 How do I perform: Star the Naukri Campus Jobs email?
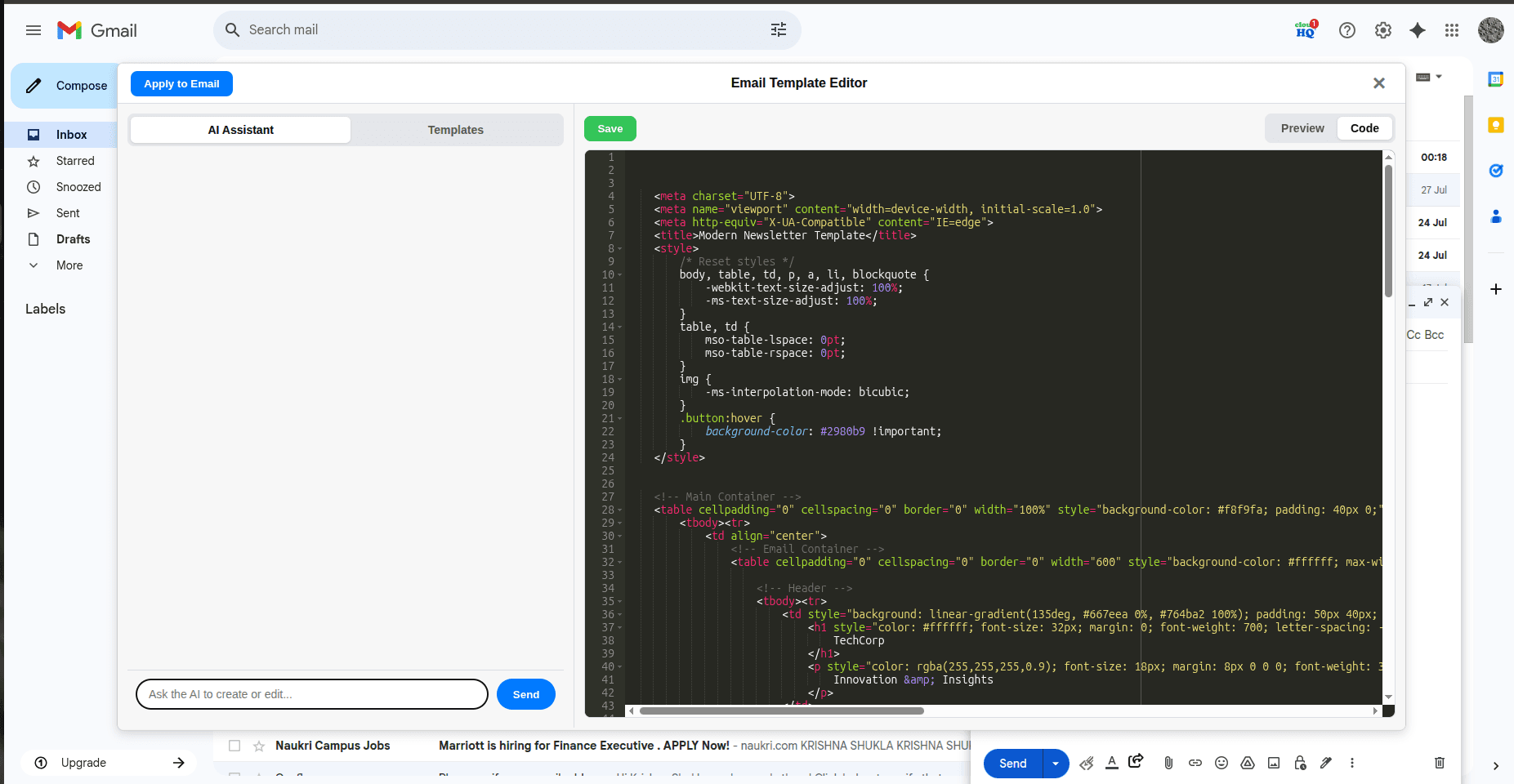point(259,746)
